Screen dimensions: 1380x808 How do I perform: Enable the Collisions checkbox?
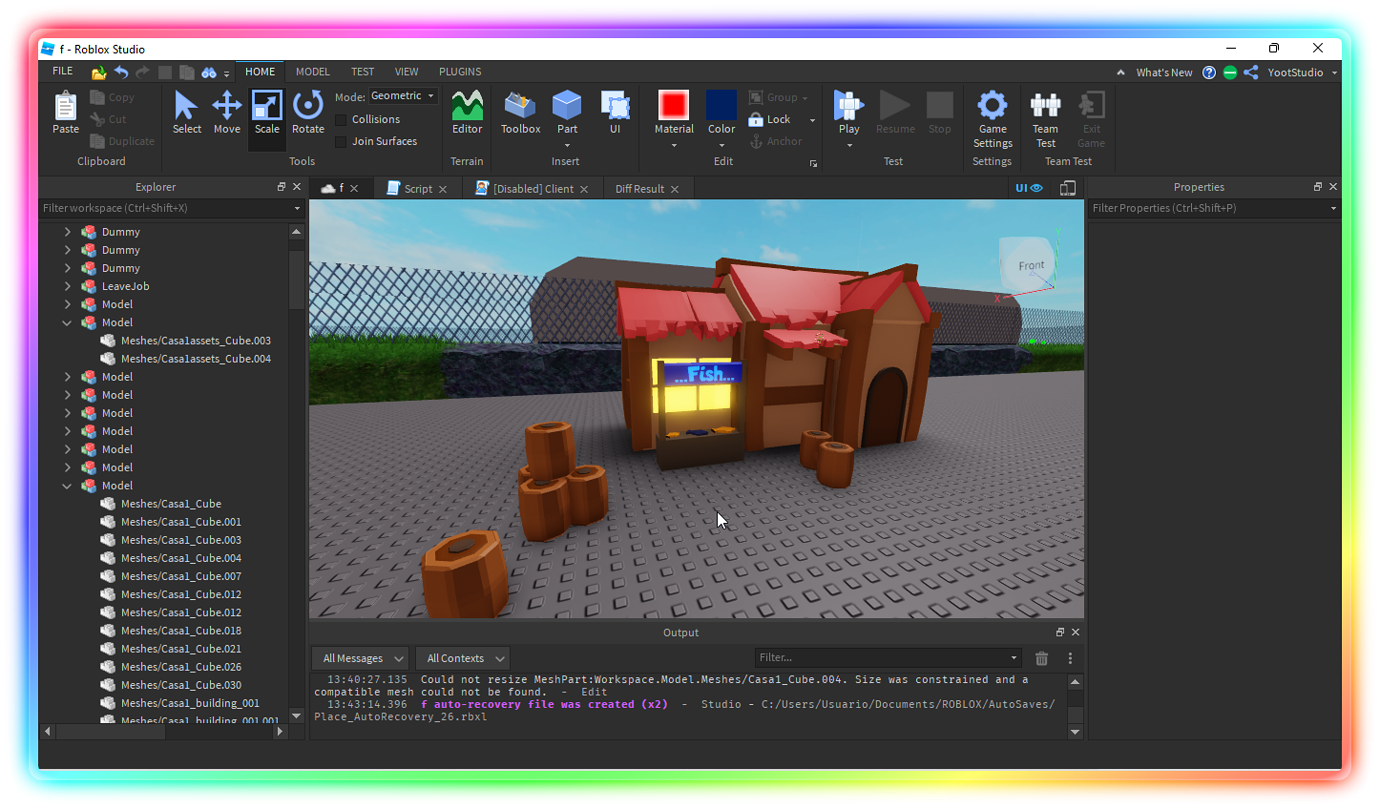pyautogui.click(x=341, y=118)
